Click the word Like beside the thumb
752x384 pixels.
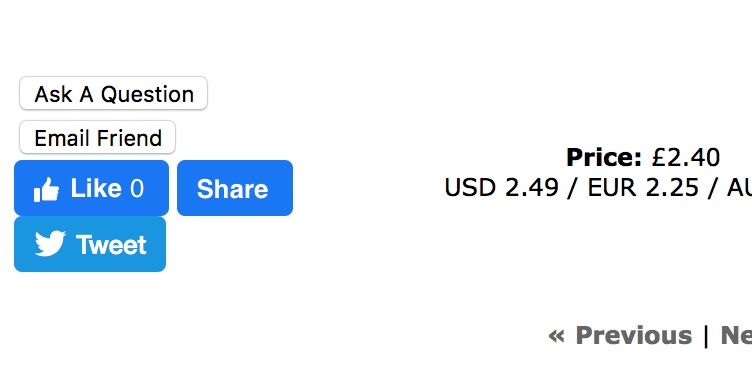96,188
